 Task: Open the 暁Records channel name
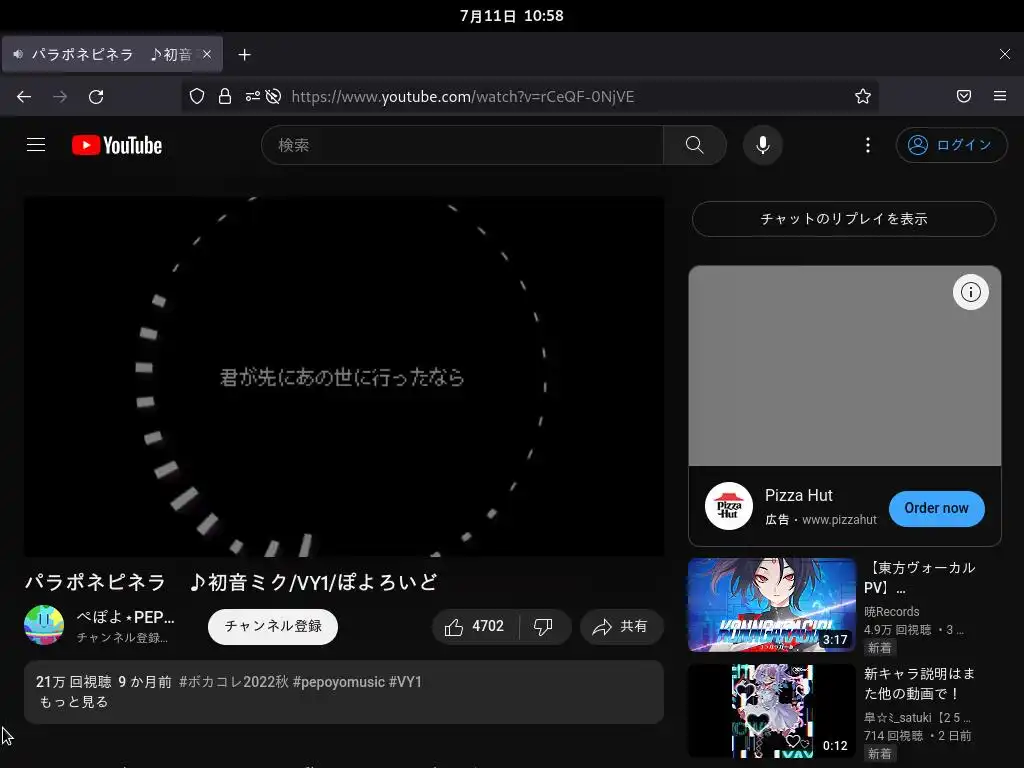pos(891,611)
